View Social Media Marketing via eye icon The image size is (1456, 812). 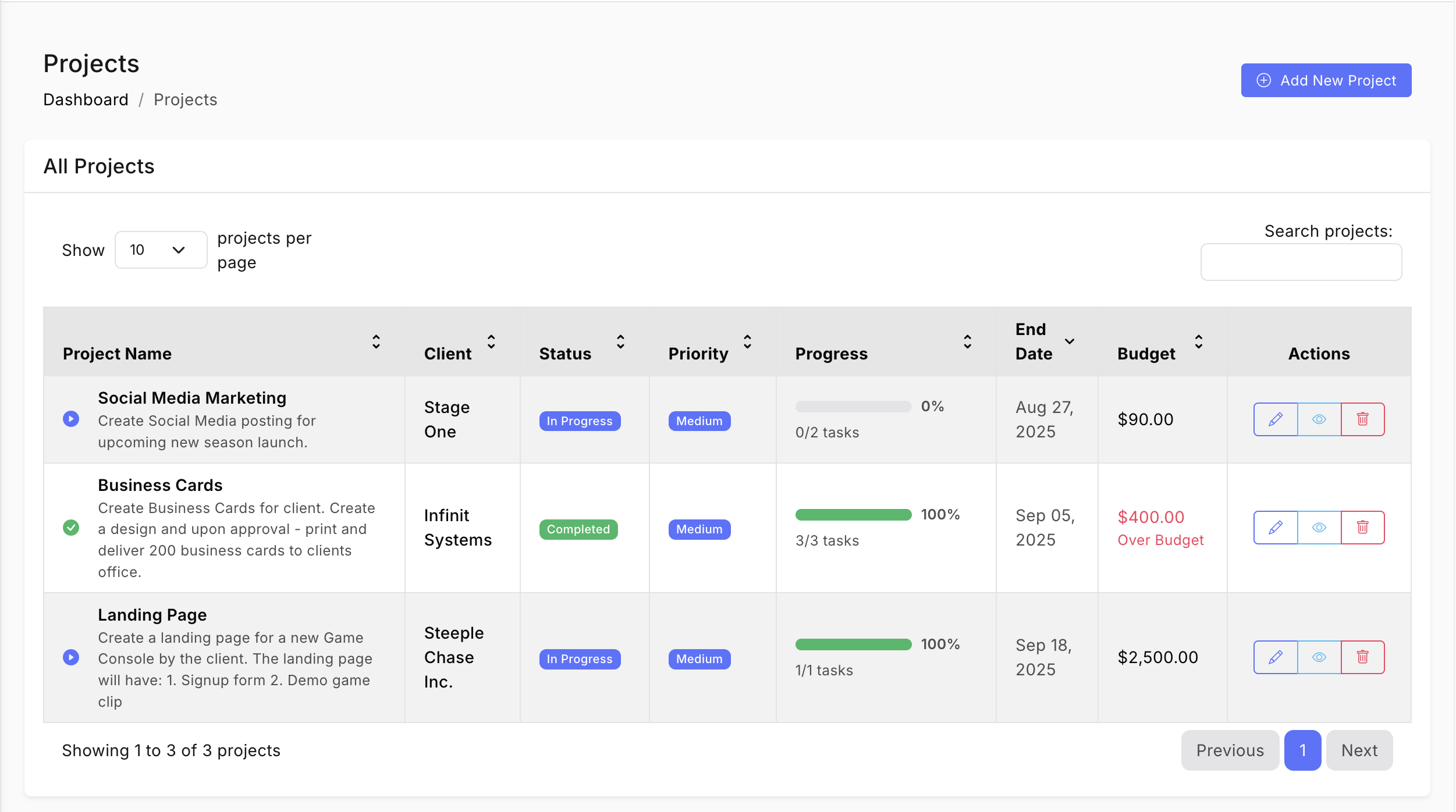click(1319, 419)
